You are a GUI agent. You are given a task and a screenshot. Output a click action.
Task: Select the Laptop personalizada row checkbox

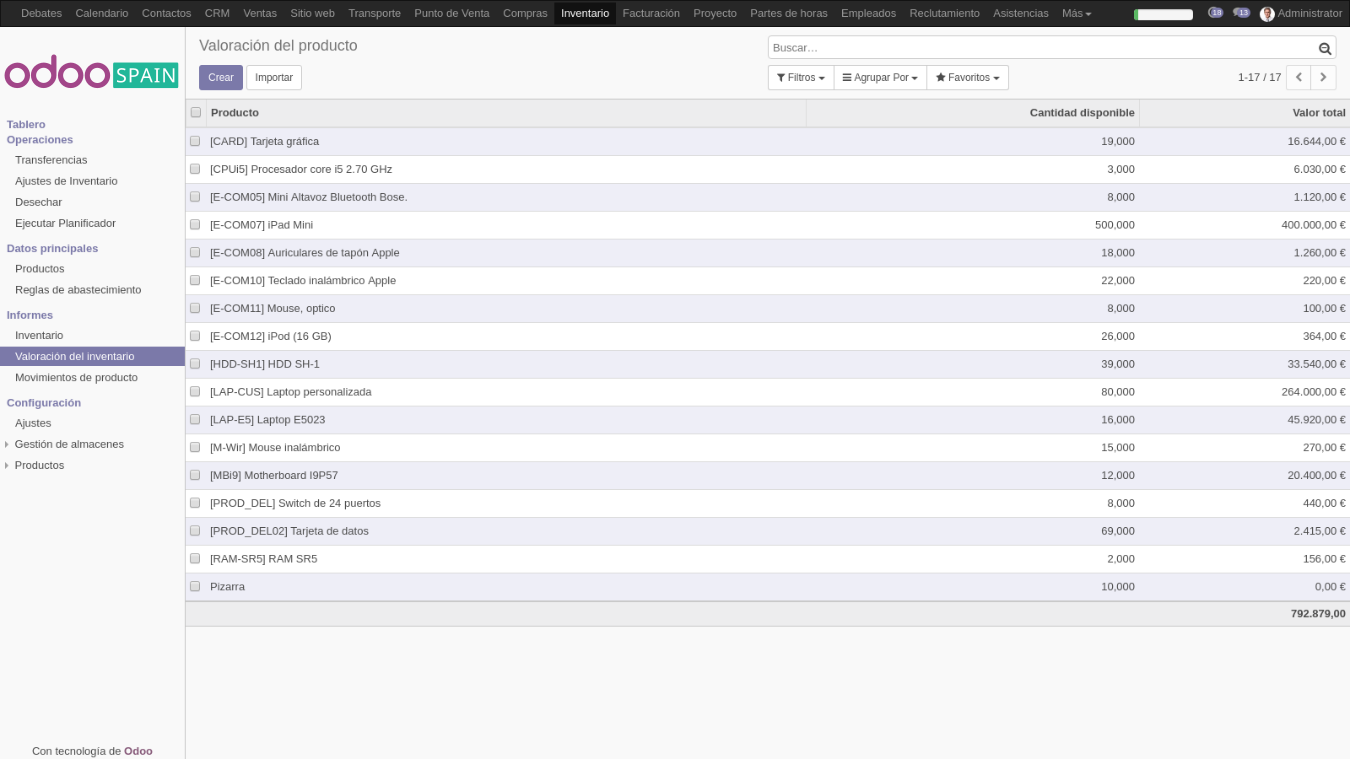pos(195,392)
